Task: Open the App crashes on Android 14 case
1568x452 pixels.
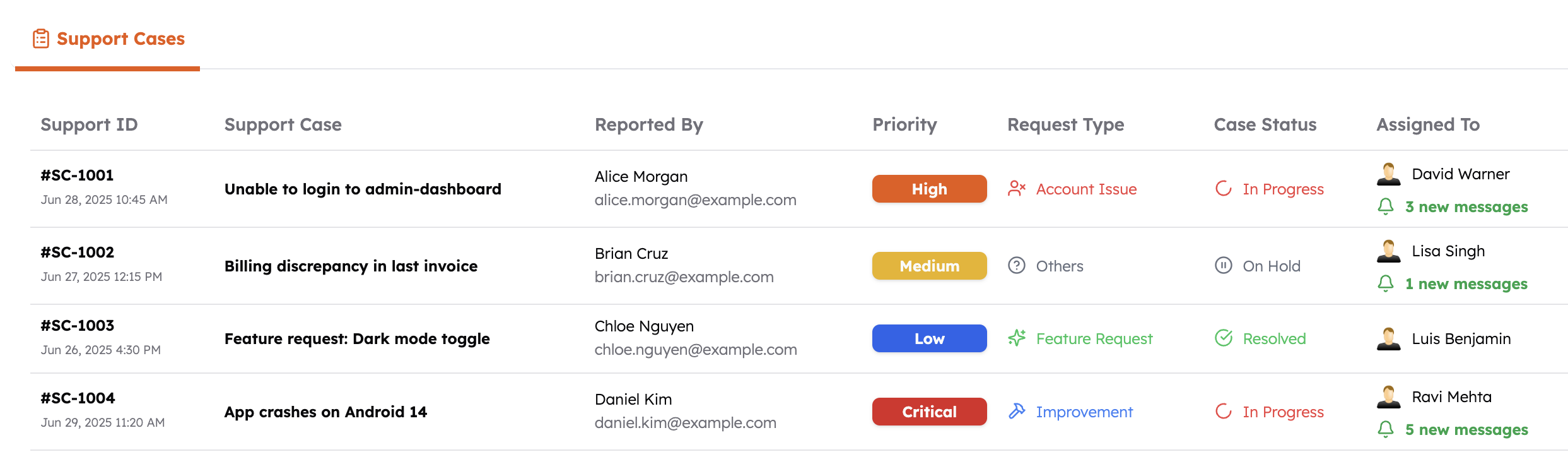Action: [325, 412]
